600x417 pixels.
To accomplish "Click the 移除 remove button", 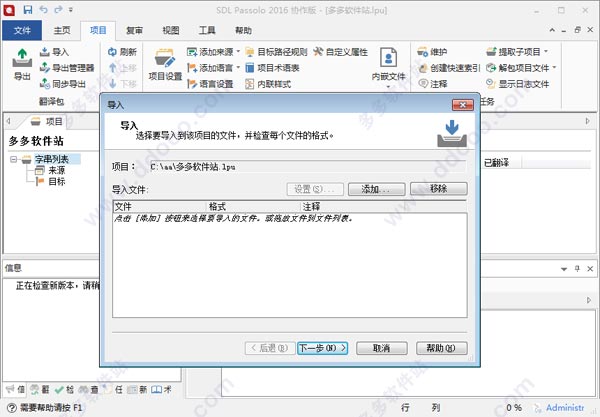I will (x=439, y=189).
